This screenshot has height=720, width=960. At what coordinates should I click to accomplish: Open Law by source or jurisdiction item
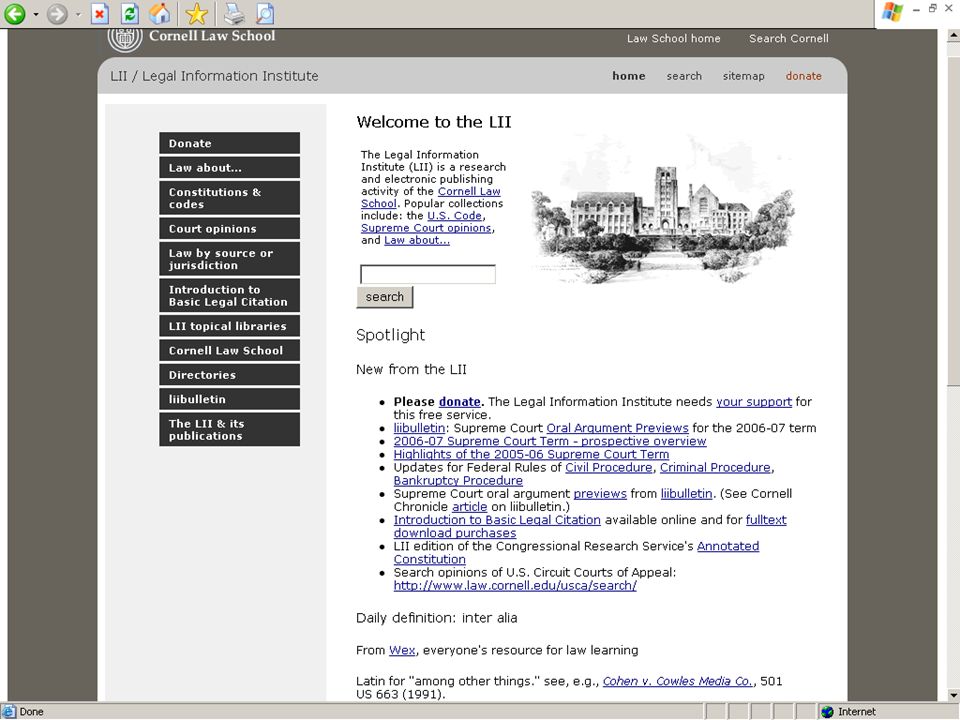(x=230, y=259)
